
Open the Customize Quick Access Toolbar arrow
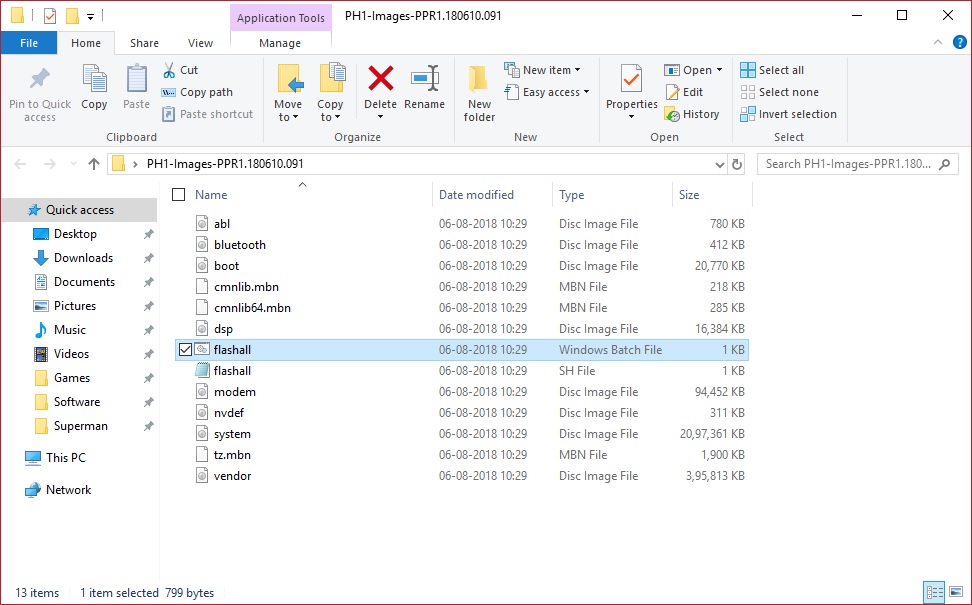point(91,17)
